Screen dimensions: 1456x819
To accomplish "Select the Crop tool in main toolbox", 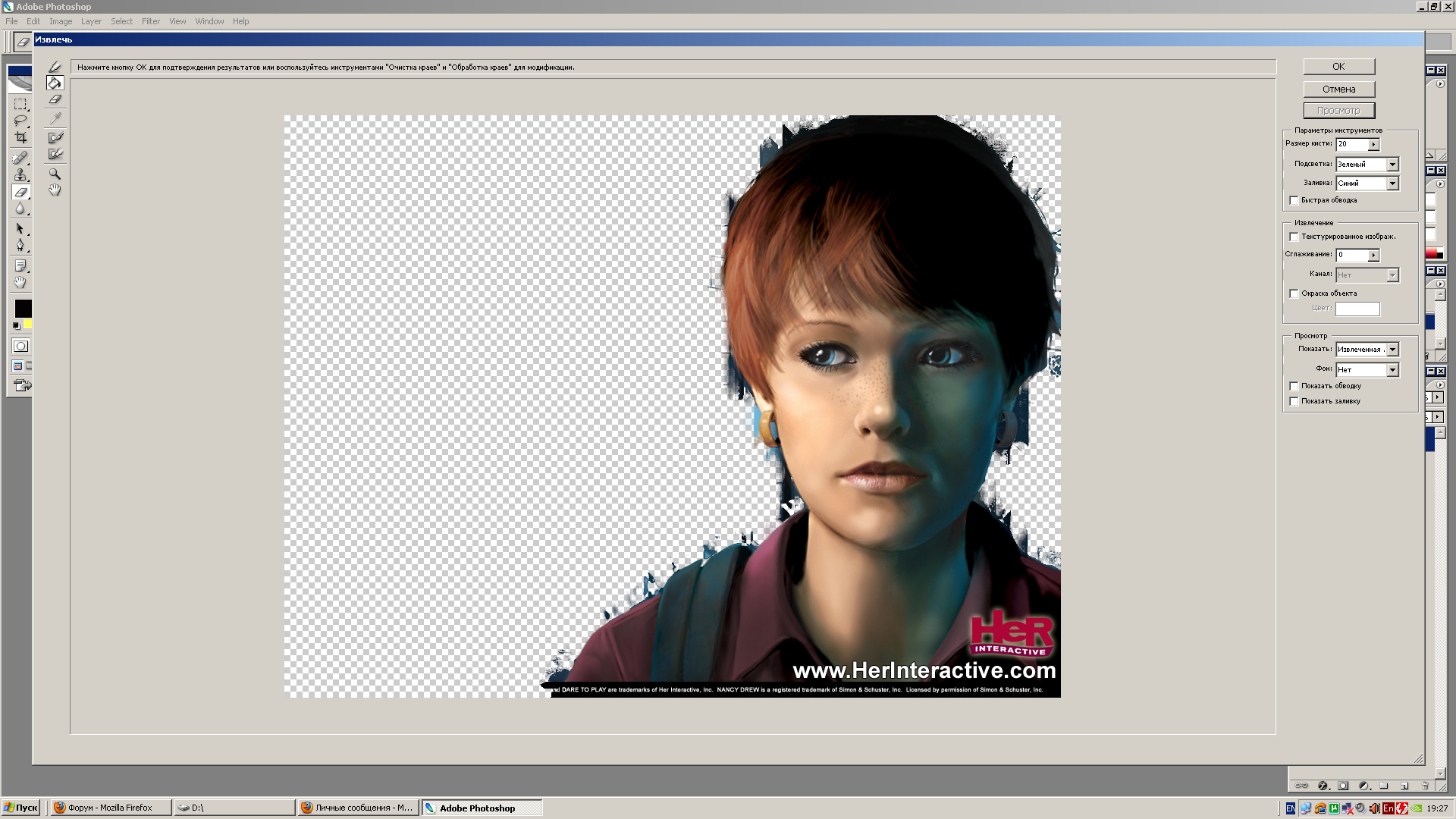I will 20,137.
